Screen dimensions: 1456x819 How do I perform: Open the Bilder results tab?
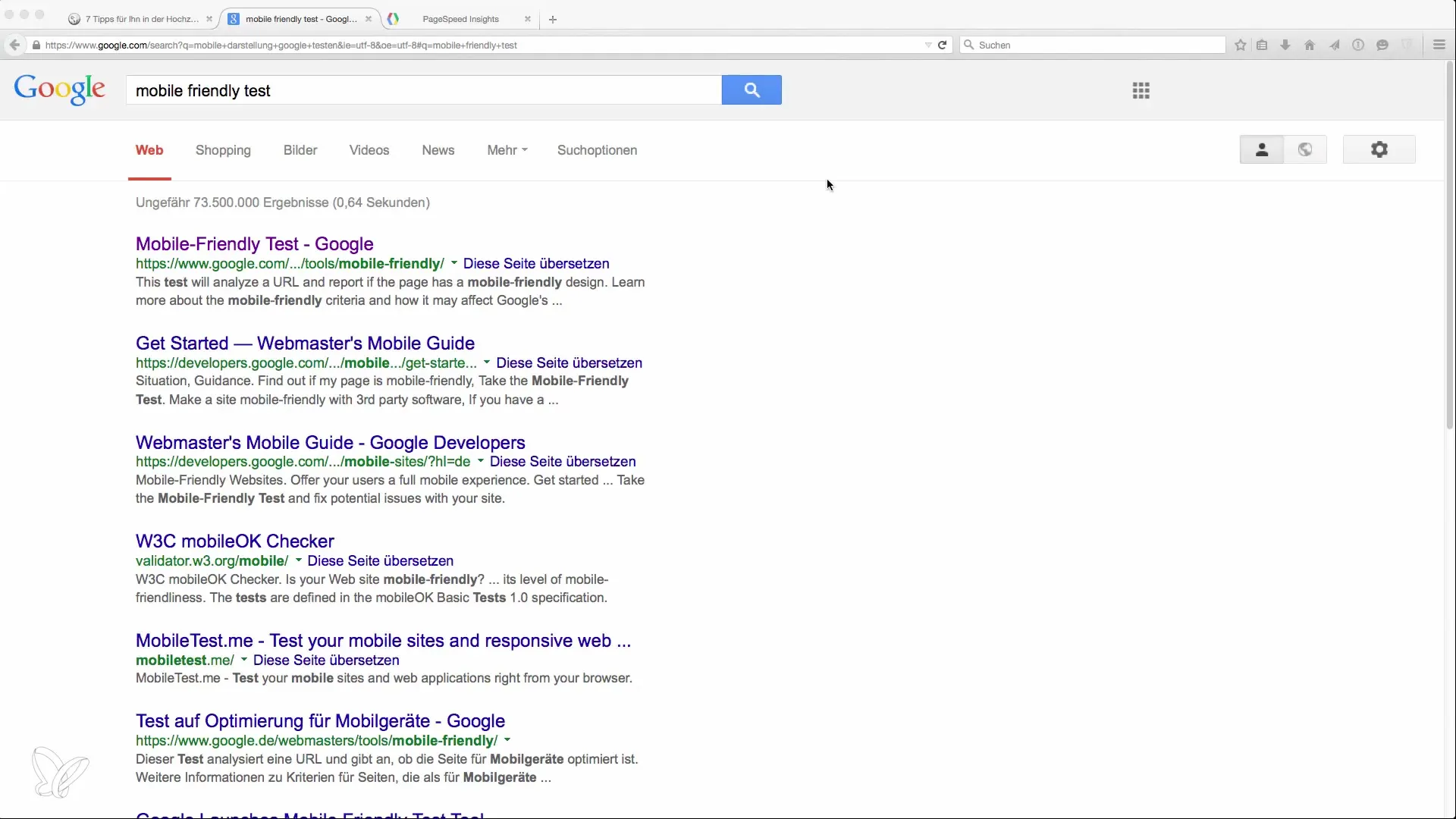[x=300, y=150]
